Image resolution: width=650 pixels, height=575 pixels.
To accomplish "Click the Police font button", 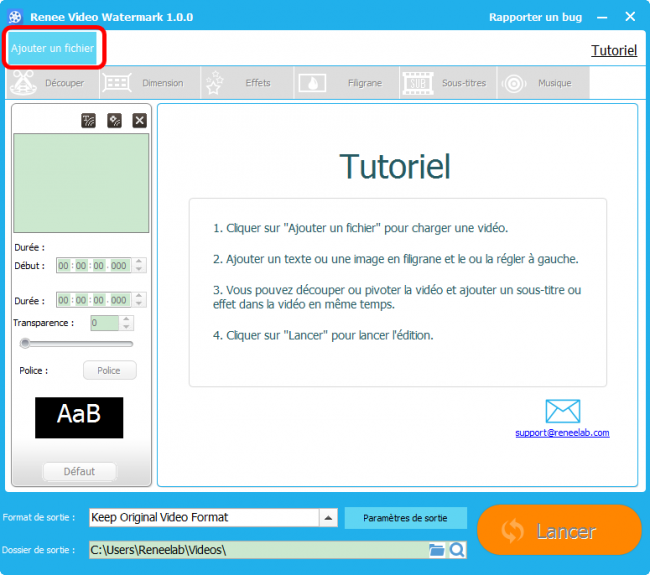I will [109, 370].
